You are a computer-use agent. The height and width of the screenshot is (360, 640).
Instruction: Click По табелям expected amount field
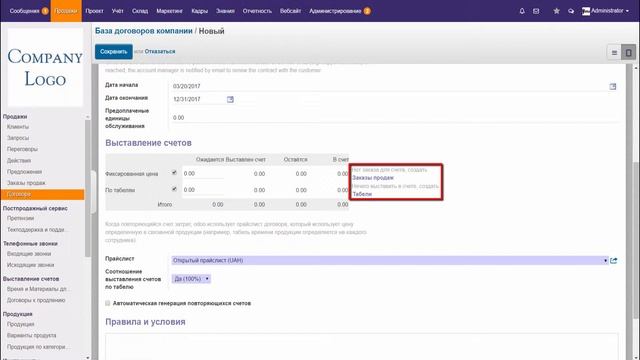[202, 190]
